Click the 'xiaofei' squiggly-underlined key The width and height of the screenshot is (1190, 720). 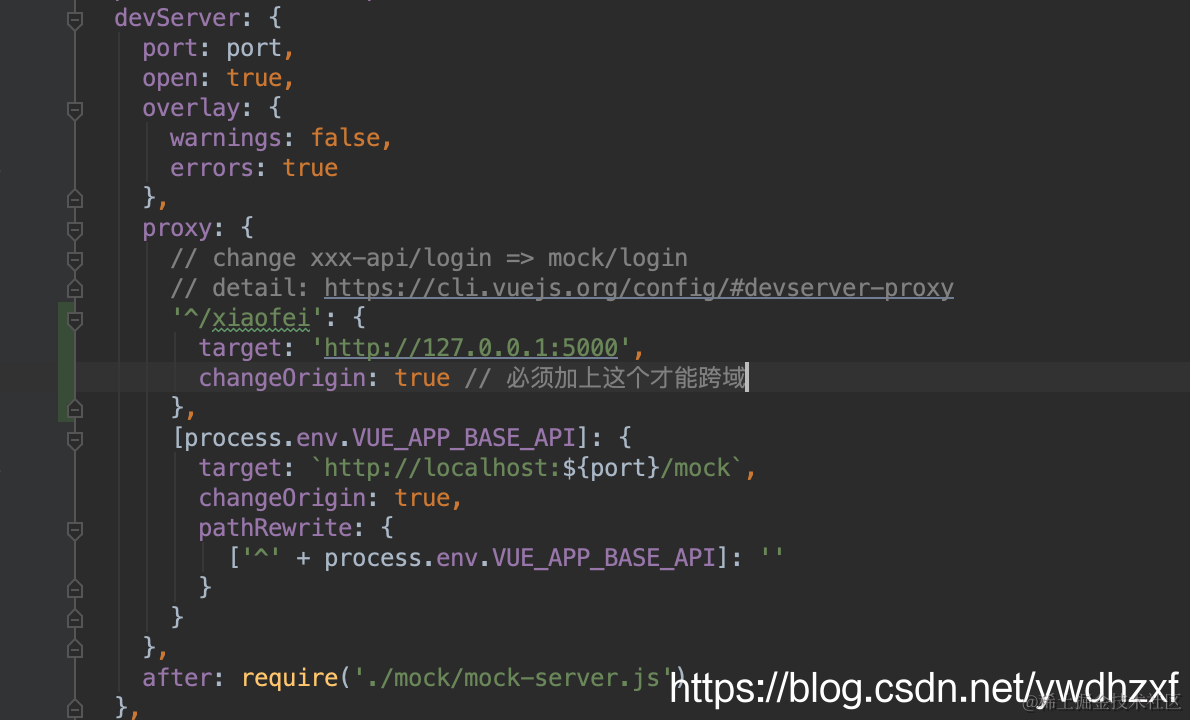(261, 318)
